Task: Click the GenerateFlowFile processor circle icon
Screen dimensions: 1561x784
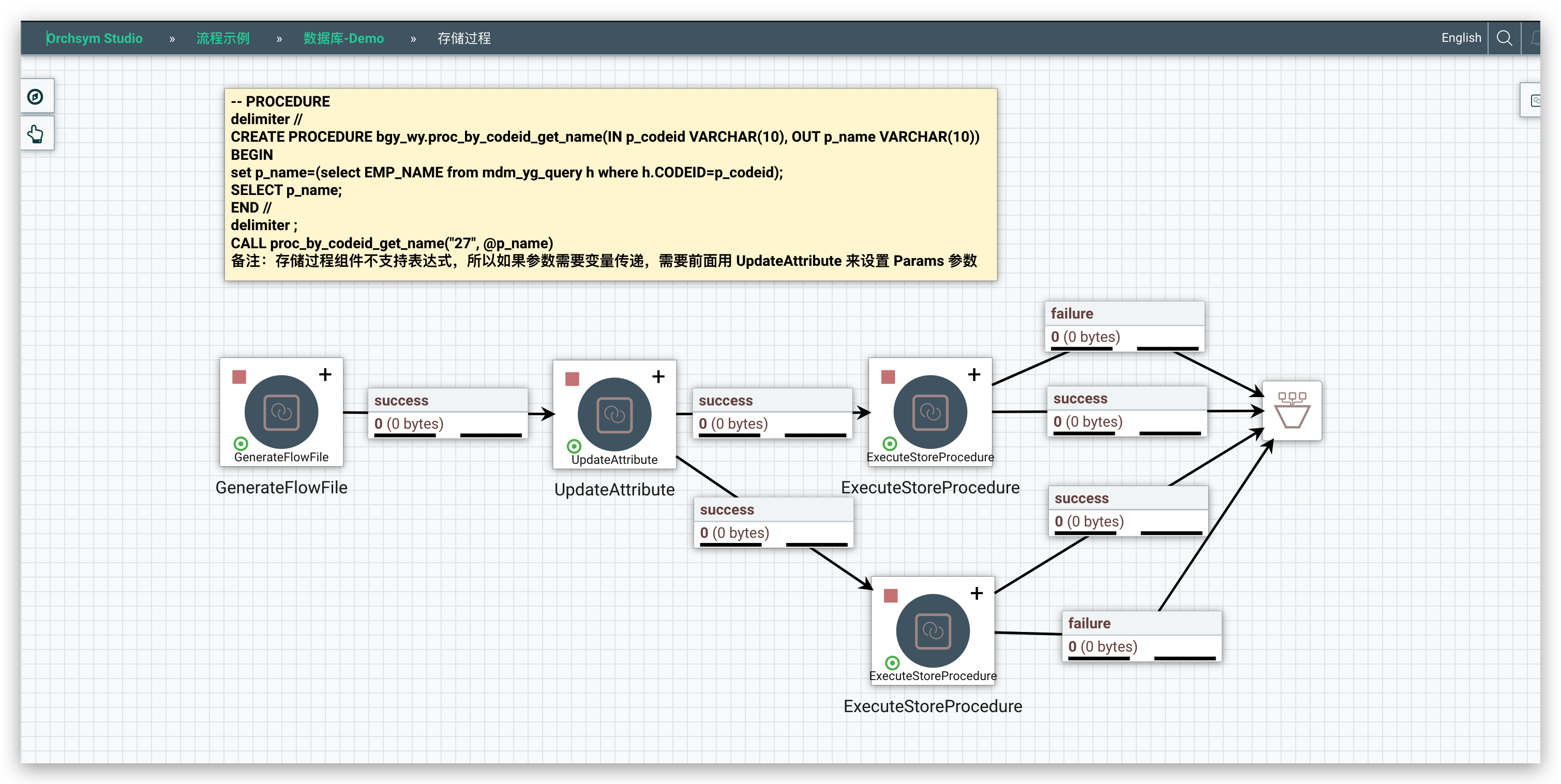Action: click(x=281, y=412)
